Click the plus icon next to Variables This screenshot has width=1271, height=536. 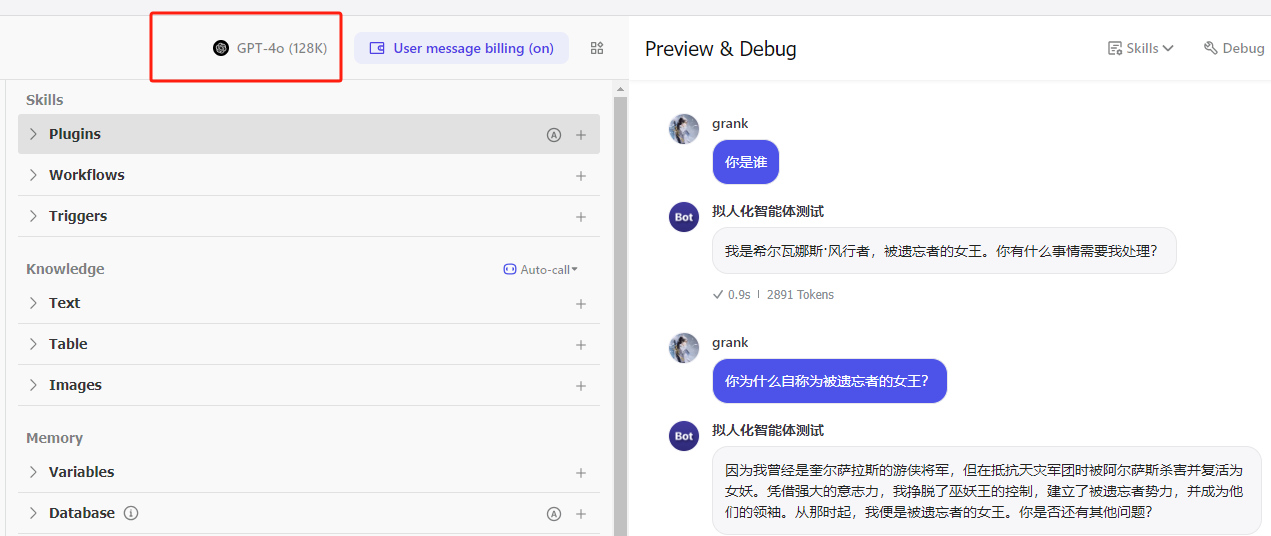pyautogui.click(x=581, y=473)
